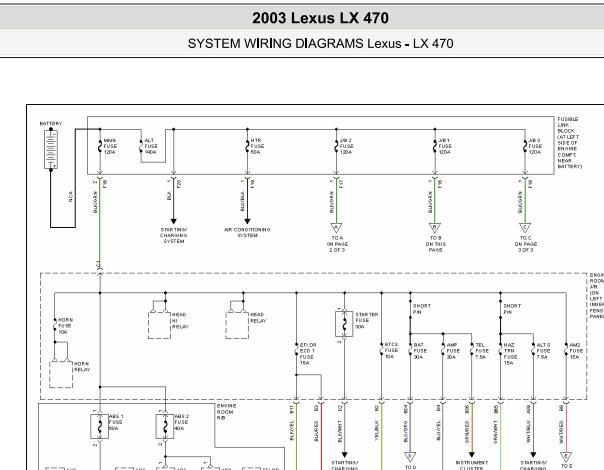The width and height of the screenshot is (604, 470).
Task: Click the BLU/BLK wire label
Action: [242, 201]
